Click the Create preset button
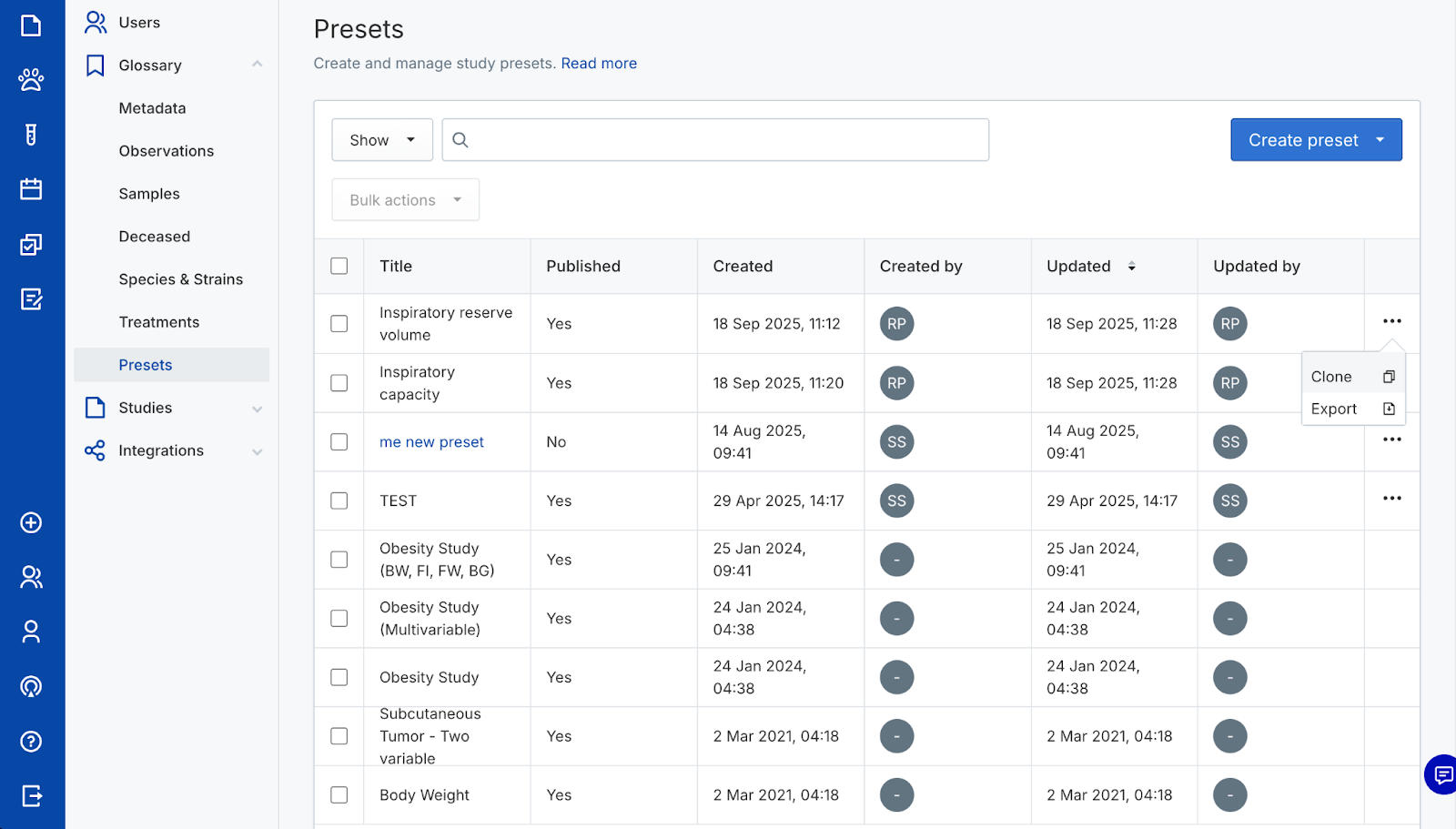The image size is (1456, 829). tap(1302, 140)
